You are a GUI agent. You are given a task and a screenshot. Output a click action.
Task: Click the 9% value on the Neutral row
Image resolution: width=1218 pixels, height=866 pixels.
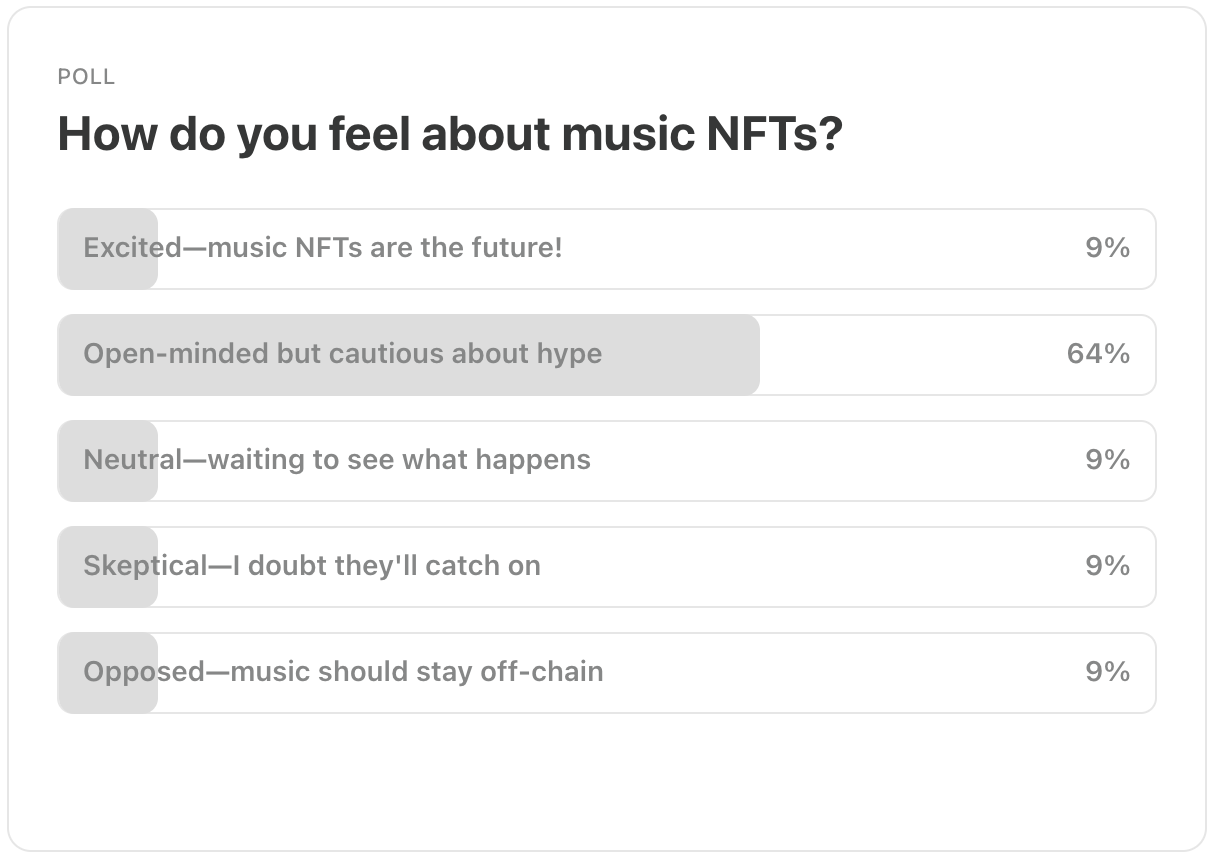(1108, 460)
